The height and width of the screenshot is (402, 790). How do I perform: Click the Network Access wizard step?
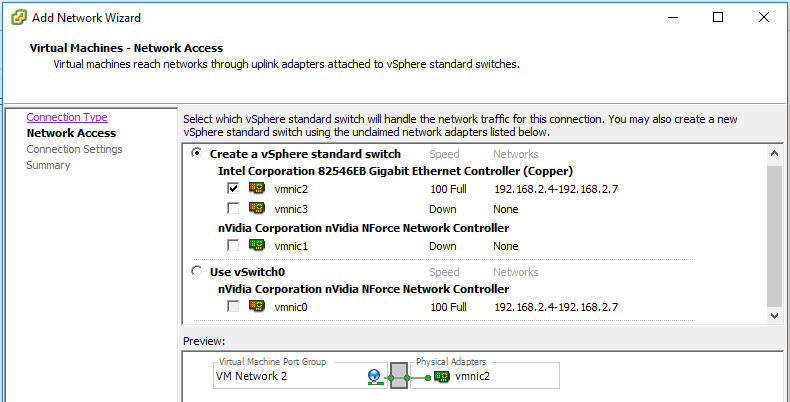pyautogui.click(x=71, y=133)
